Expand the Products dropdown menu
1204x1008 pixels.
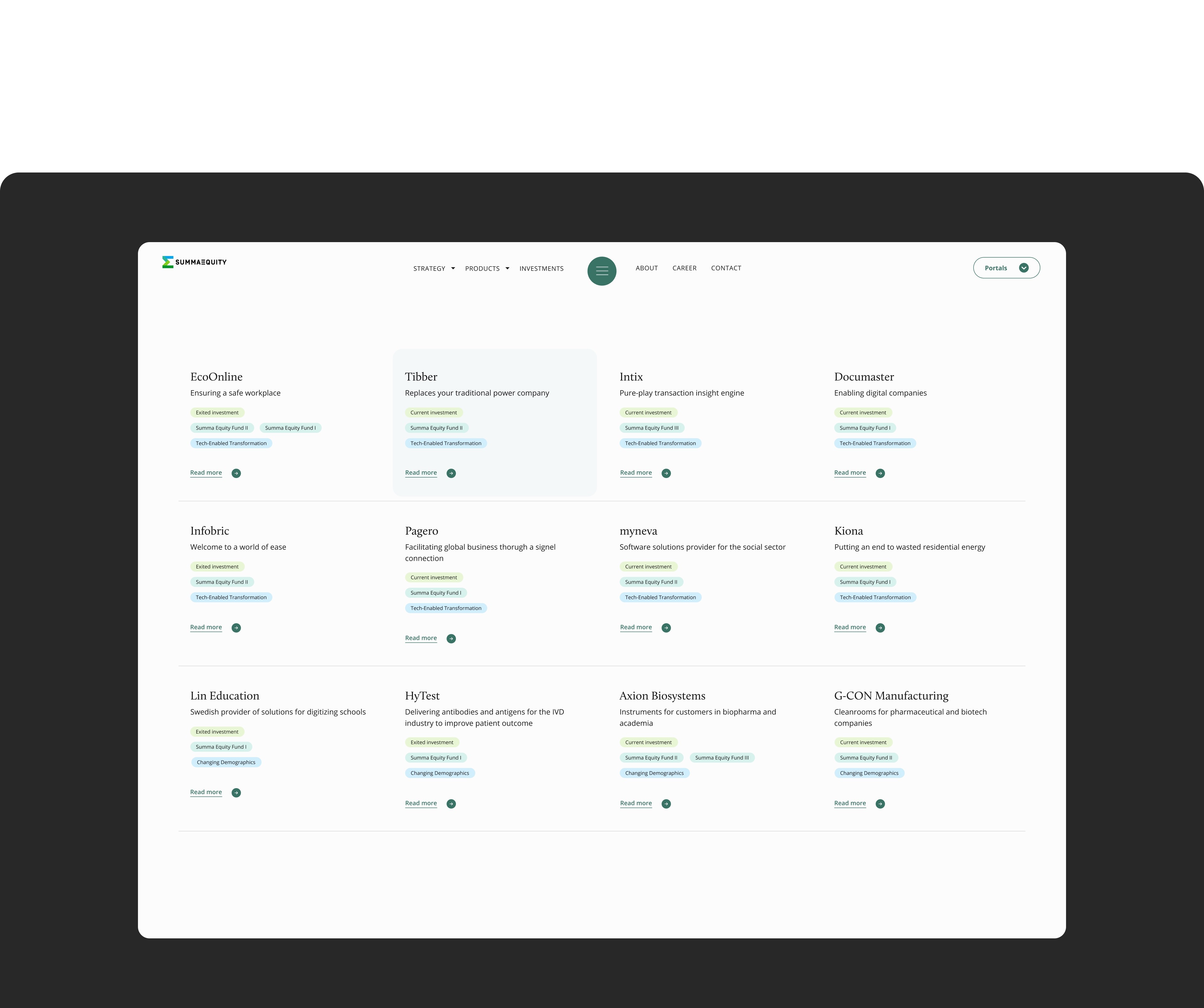click(487, 268)
